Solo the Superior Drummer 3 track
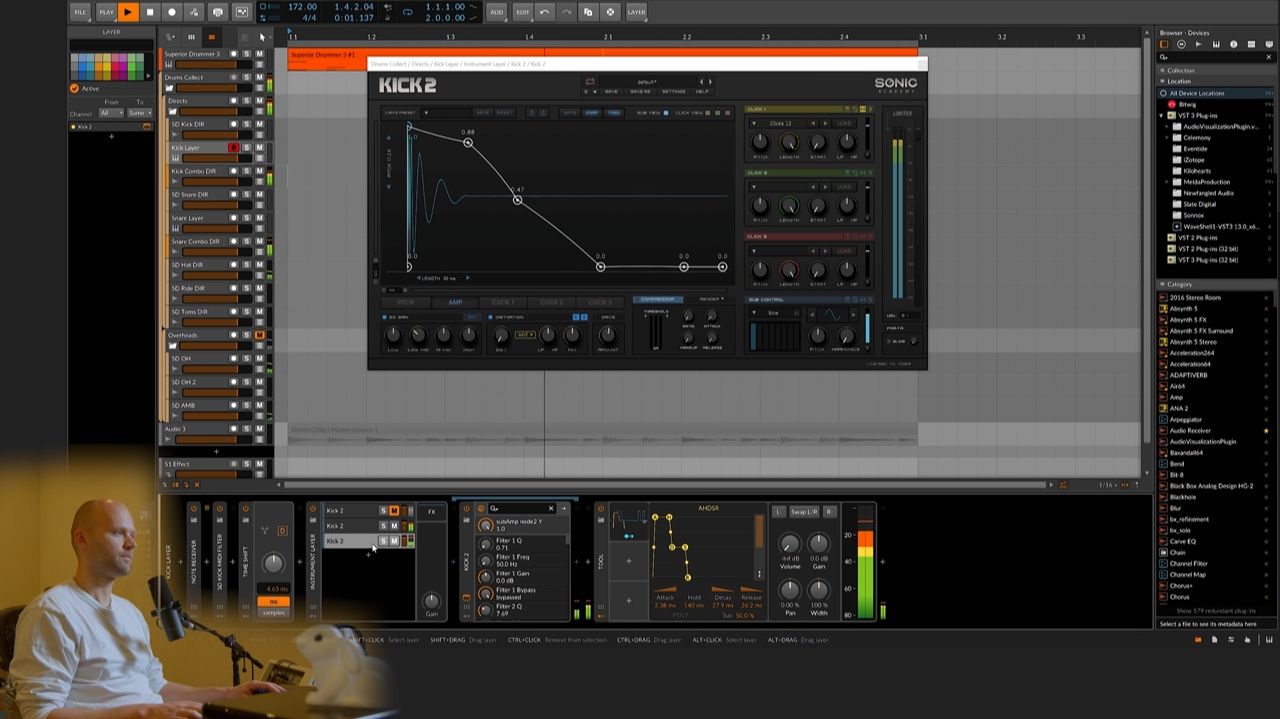Image resolution: width=1280 pixels, height=719 pixels. coord(247,54)
